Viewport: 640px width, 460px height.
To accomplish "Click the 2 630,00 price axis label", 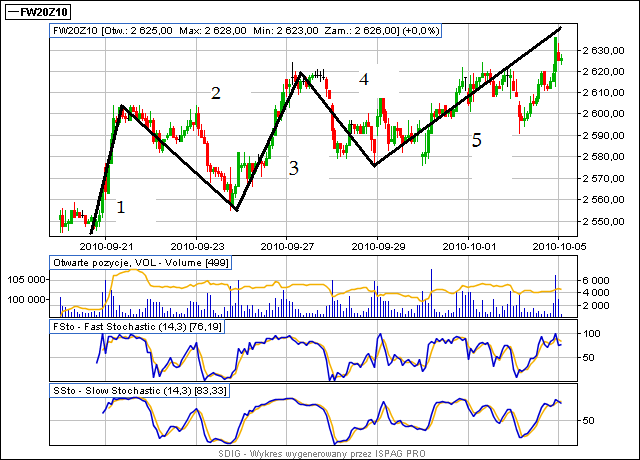I will coord(604,50).
